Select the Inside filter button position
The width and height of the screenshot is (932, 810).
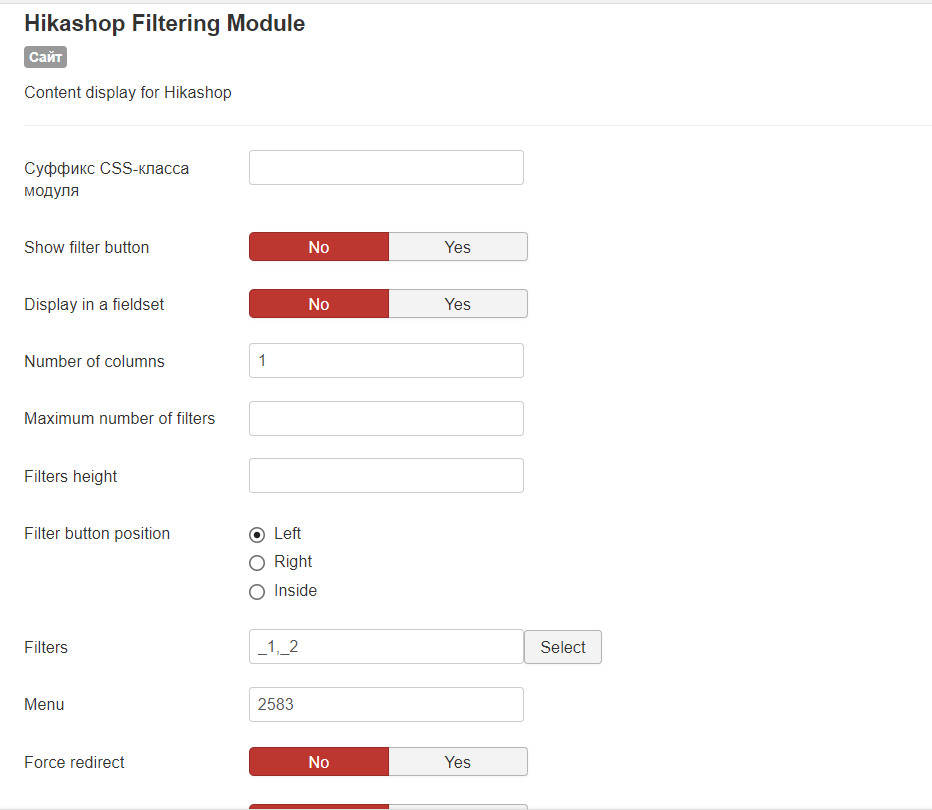257,592
